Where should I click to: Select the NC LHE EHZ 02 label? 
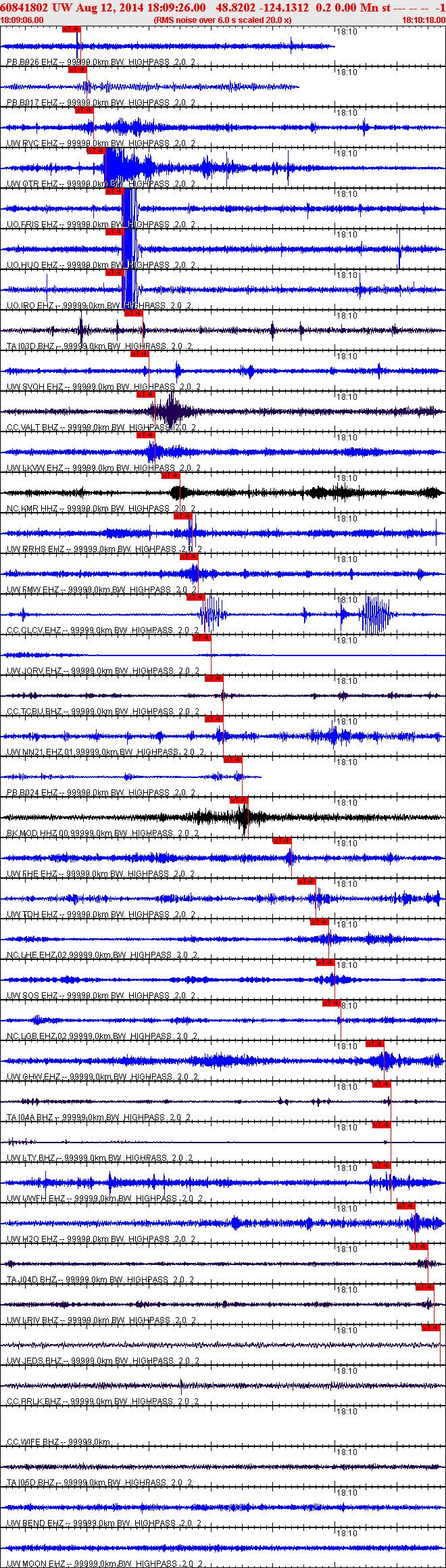pyautogui.click(x=102, y=955)
